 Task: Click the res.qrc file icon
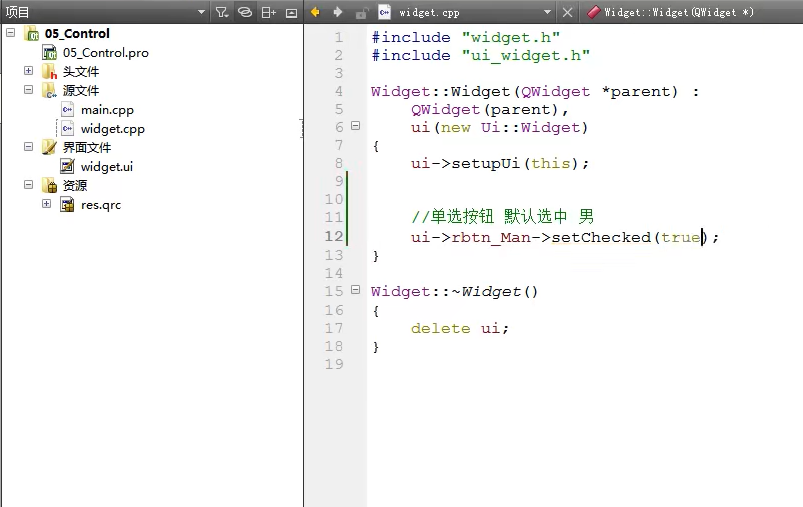click(68, 204)
